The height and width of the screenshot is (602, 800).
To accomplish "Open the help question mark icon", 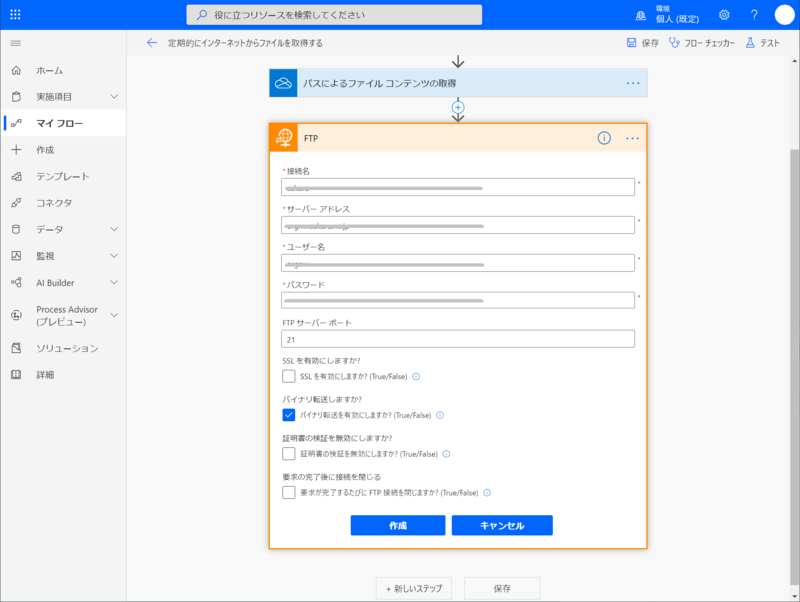I will pyautogui.click(x=754, y=15).
